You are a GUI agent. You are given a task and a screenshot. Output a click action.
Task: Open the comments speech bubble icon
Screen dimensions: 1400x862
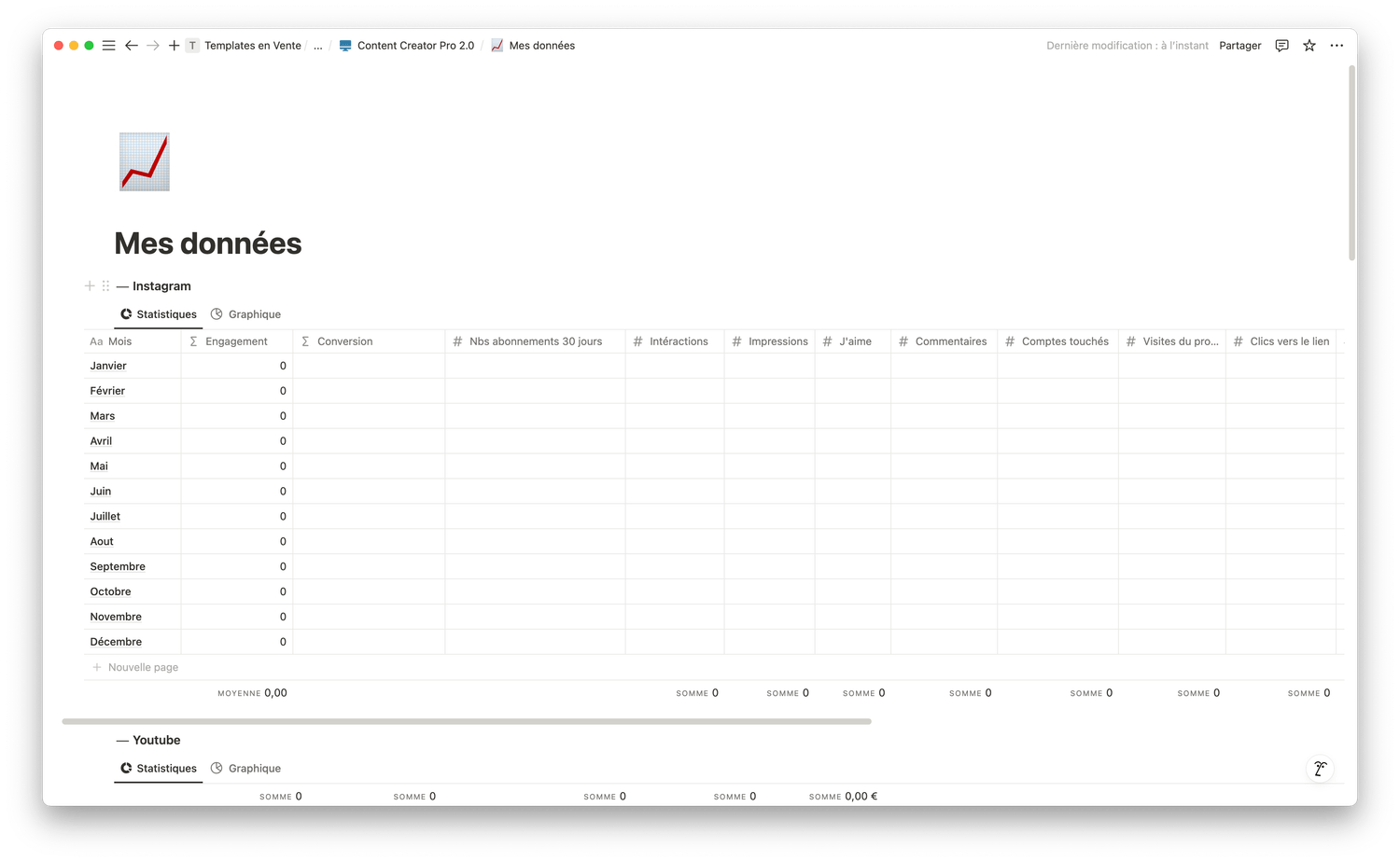[x=1282, y=45]
